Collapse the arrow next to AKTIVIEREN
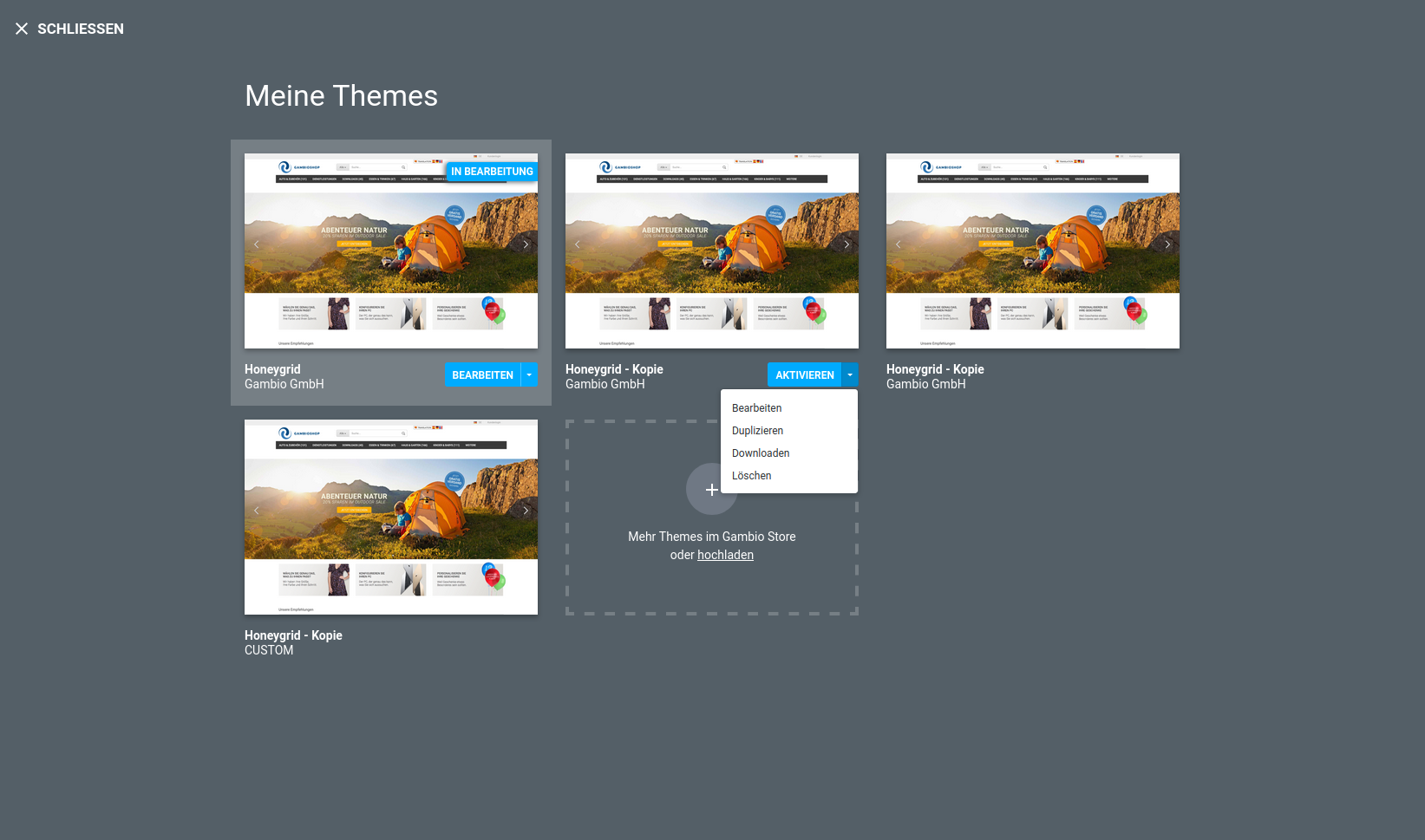 pos(850,374)
